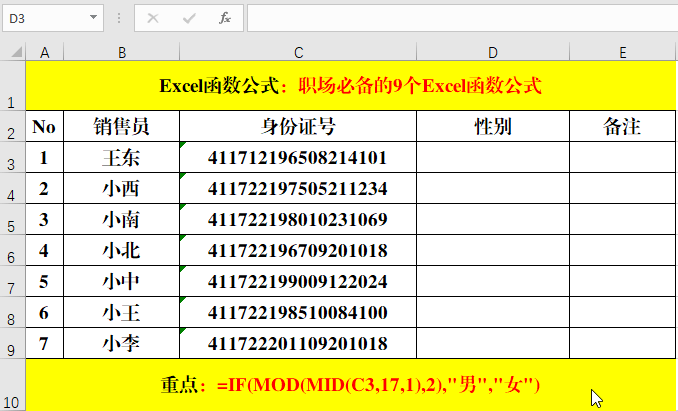Viewport: 678px width, 411px height.
Task: Click the 备注 header cell
Action: coord(623,126)
